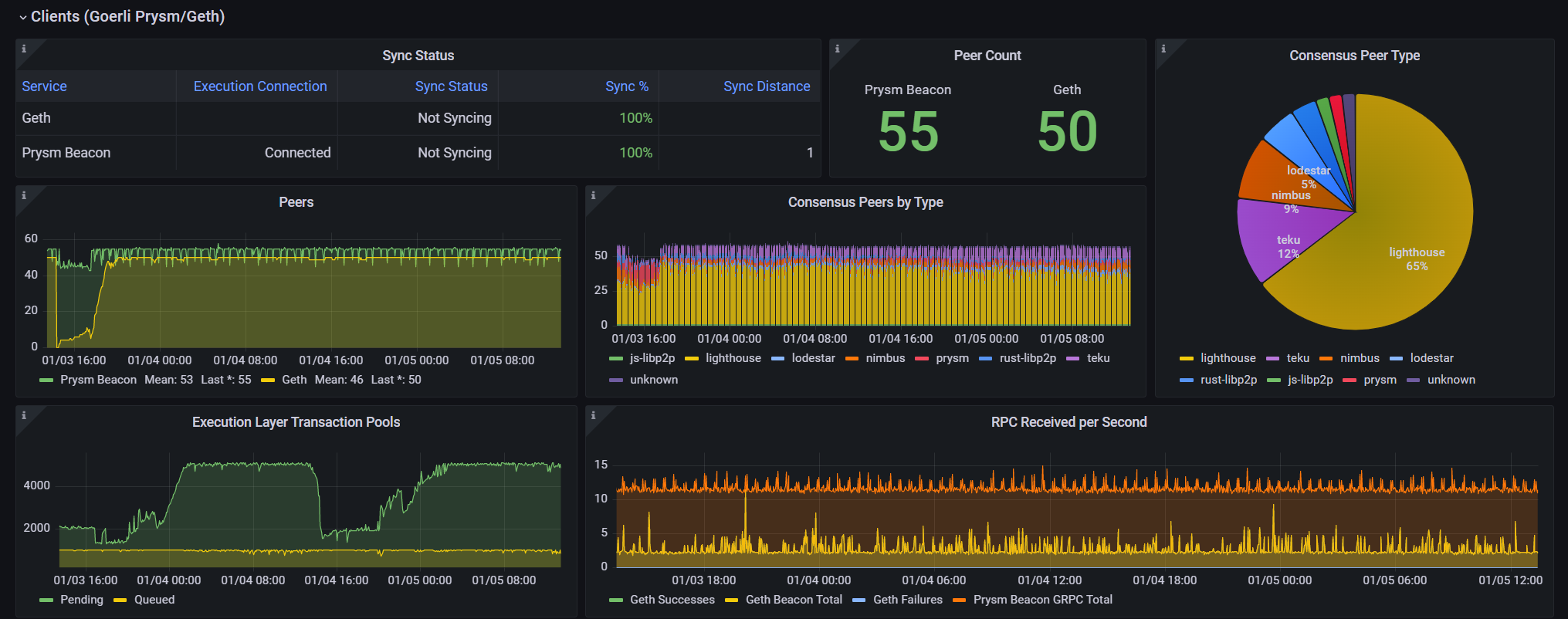Open info icon on Peers panel

click(24, 195)
